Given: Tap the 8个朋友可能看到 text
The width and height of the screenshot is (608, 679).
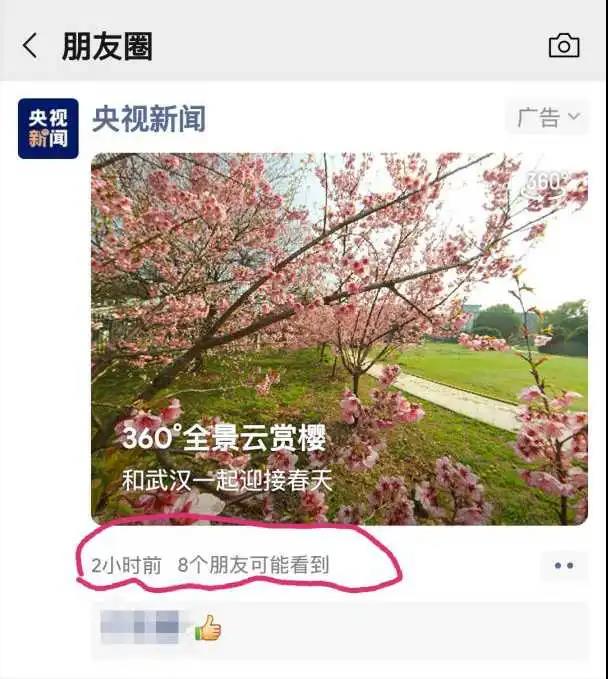Looking at the screenshot, I should point(253,565).
